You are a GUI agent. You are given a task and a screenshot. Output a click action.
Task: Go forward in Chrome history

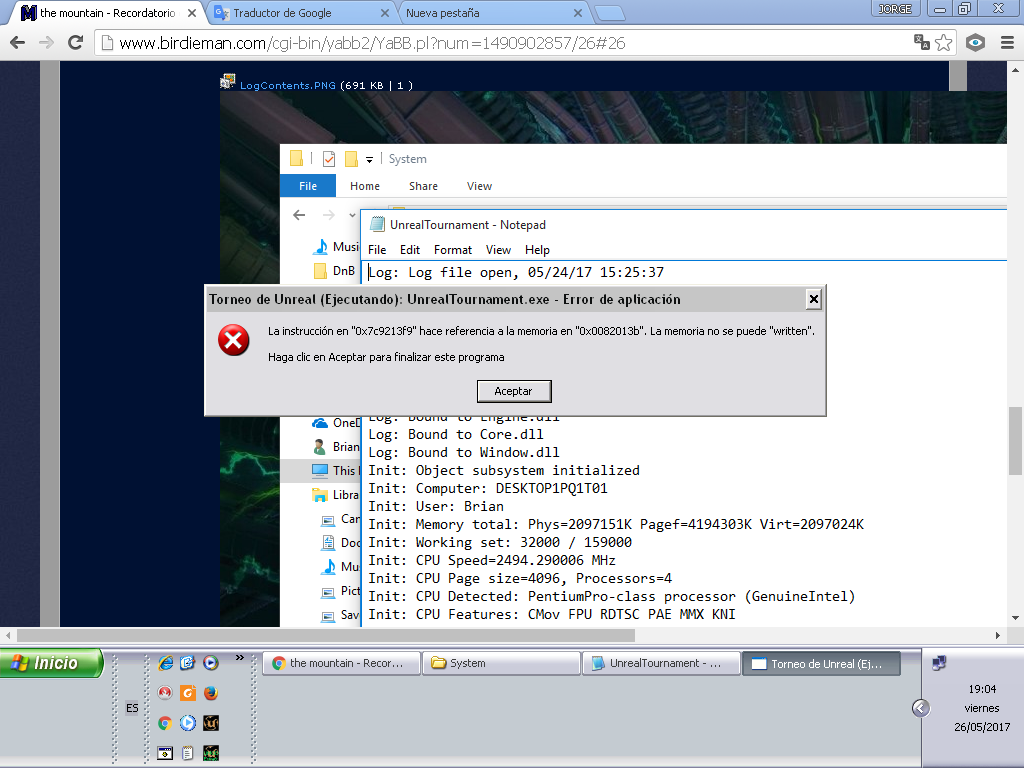(46, 43)
